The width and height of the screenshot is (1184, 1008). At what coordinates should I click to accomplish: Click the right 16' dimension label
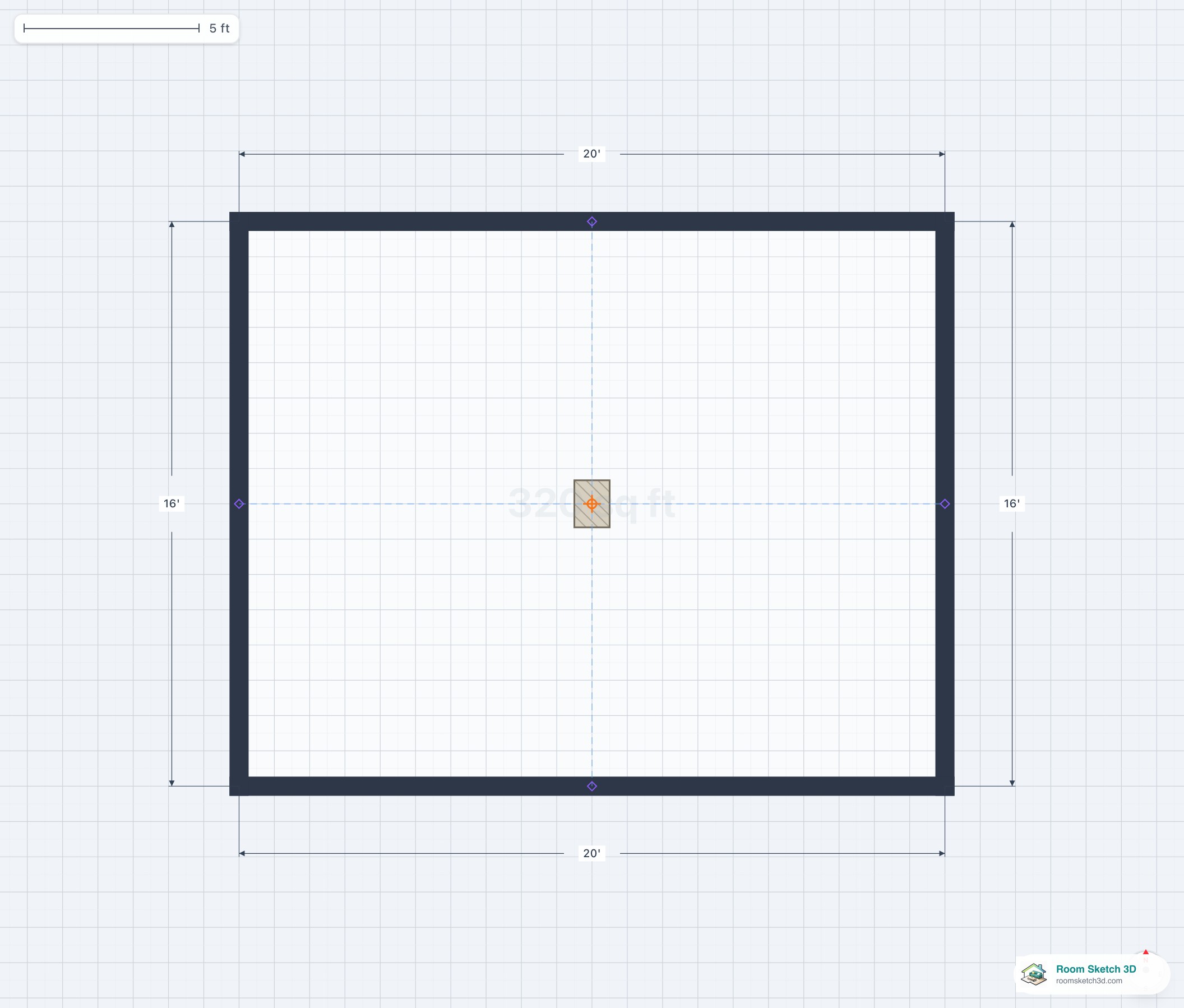(x=1012, y=503)
